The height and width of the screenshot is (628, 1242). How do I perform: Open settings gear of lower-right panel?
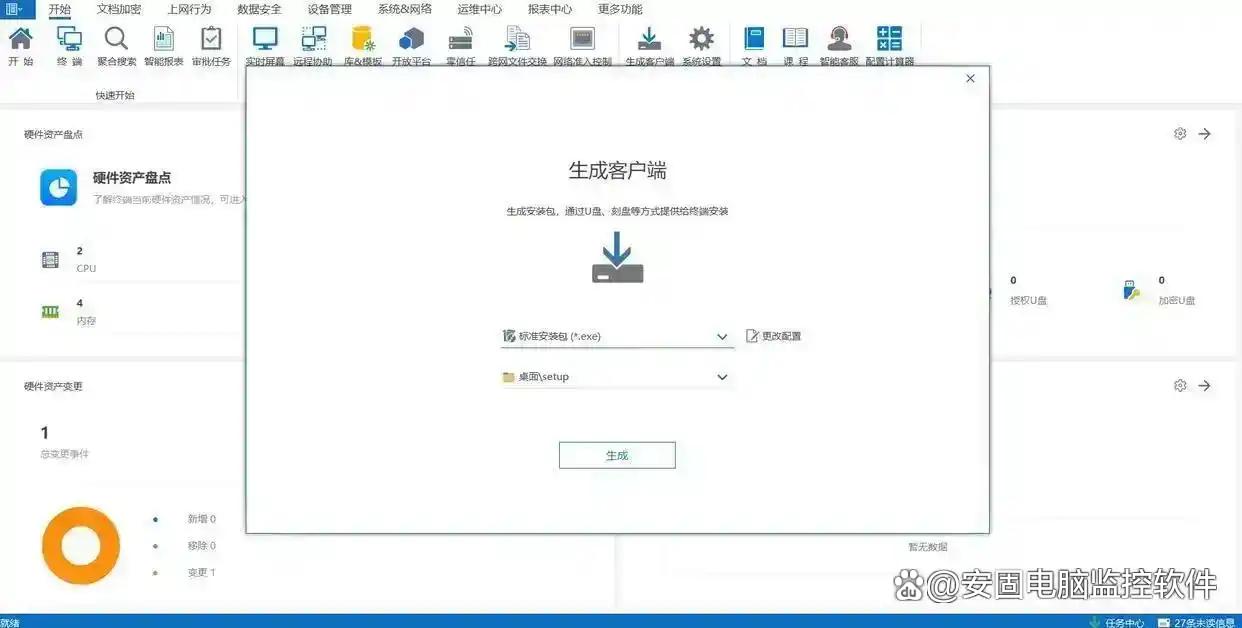pos(1180,385)
